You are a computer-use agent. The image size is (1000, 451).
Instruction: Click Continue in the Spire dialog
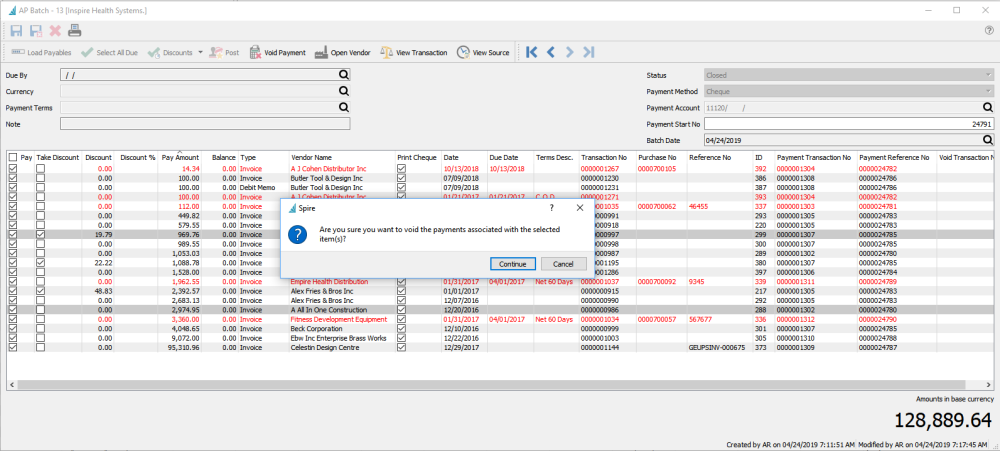click(x=513, y=263)
